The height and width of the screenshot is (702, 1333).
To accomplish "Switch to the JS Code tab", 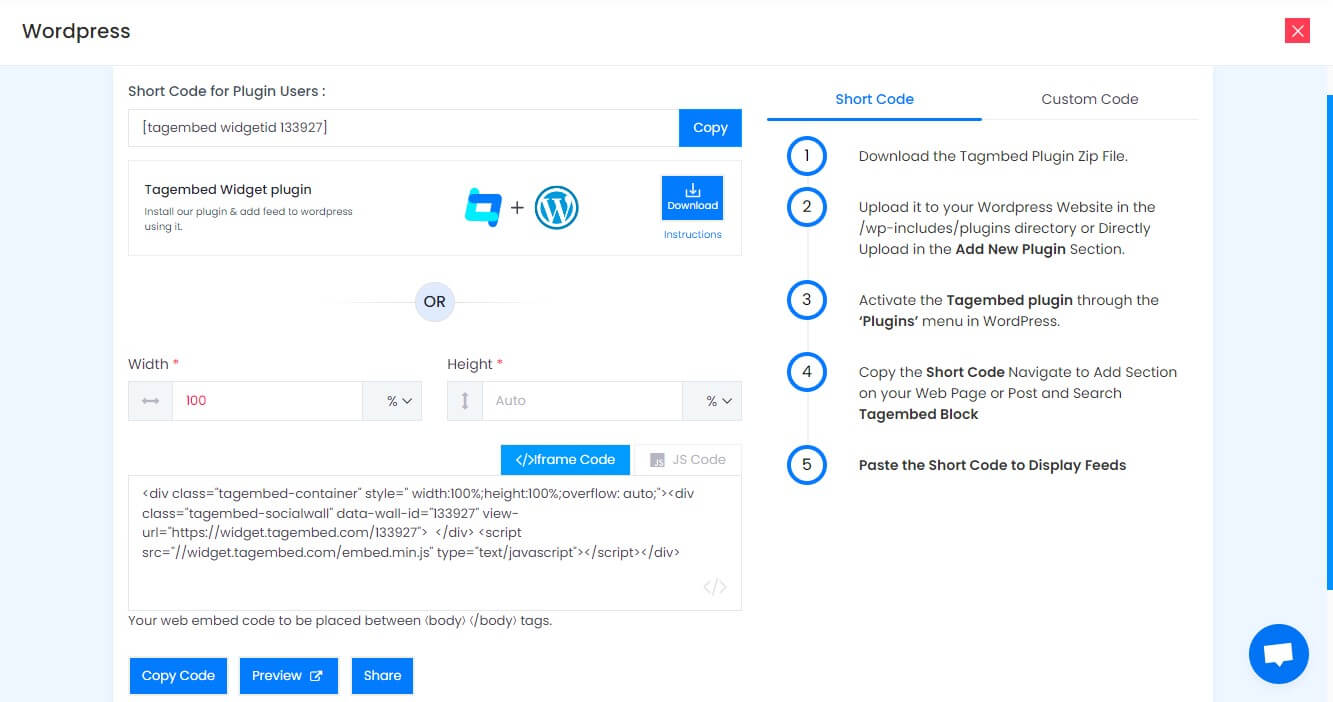I will point(688,459).
